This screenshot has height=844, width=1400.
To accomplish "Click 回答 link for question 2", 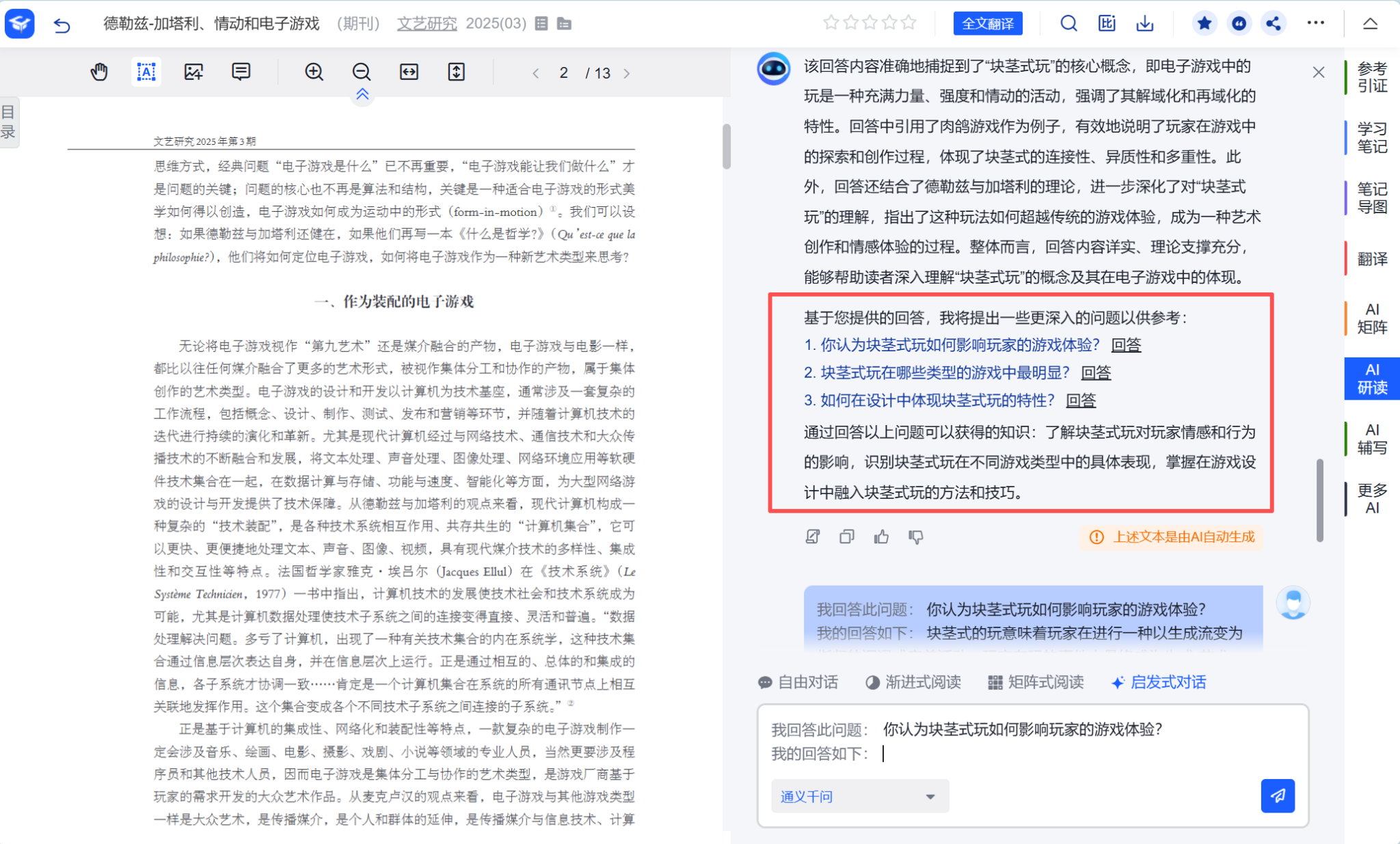I will pos(1096,372).
